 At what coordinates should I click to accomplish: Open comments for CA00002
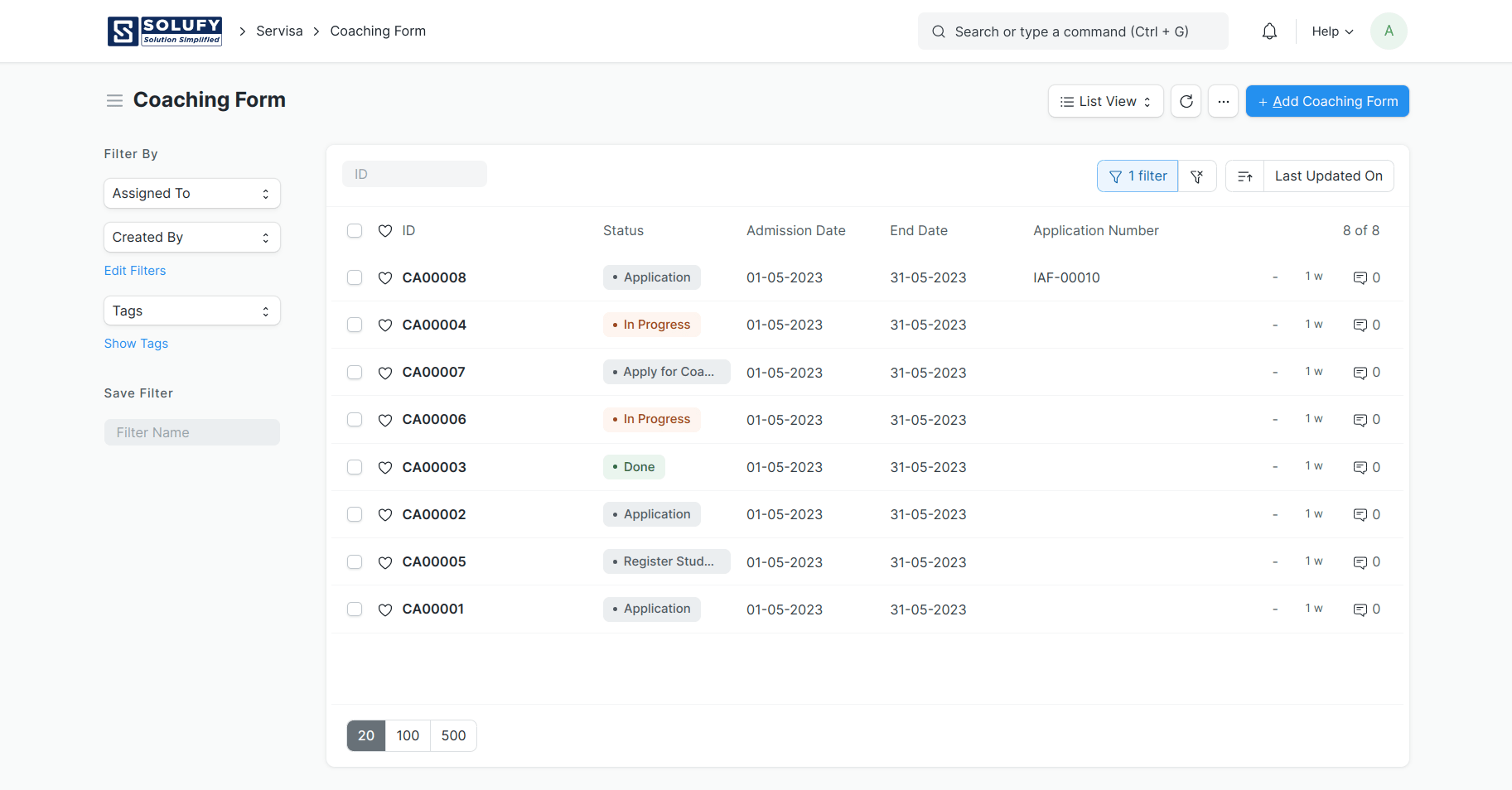point(1366,514)
